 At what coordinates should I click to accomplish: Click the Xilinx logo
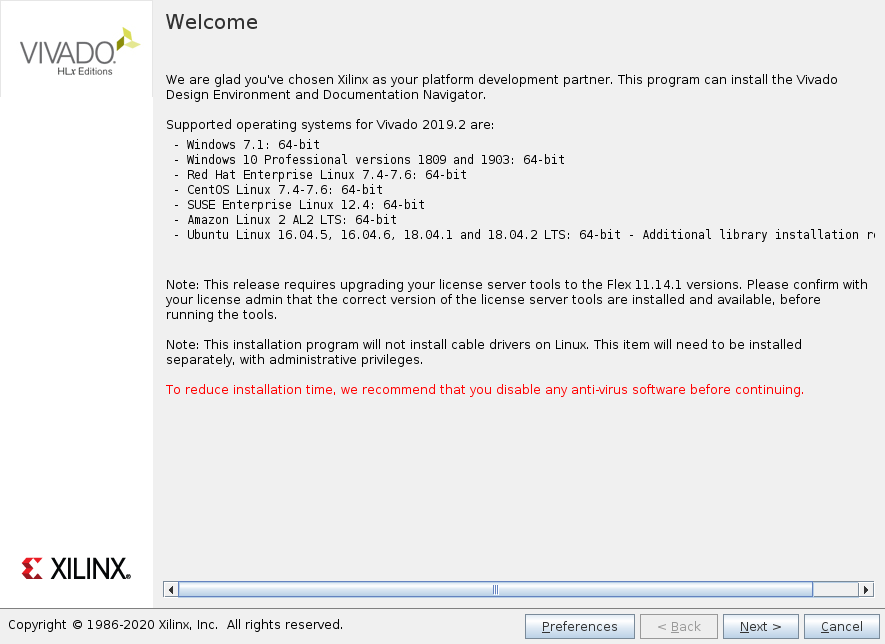pyautogui.click(x=76, y=568)
